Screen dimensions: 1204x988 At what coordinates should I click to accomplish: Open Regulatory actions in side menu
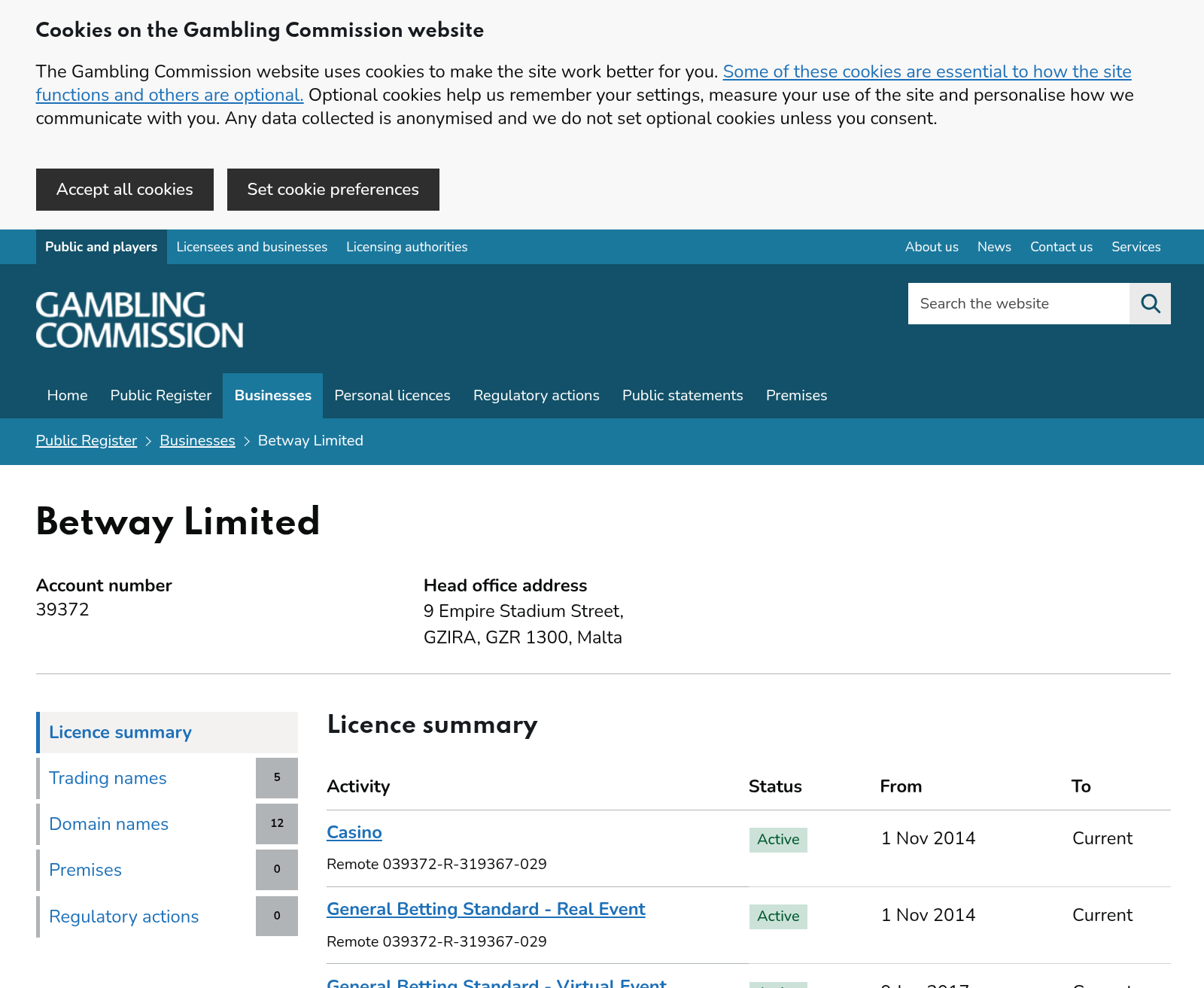[x=124, y=917]
